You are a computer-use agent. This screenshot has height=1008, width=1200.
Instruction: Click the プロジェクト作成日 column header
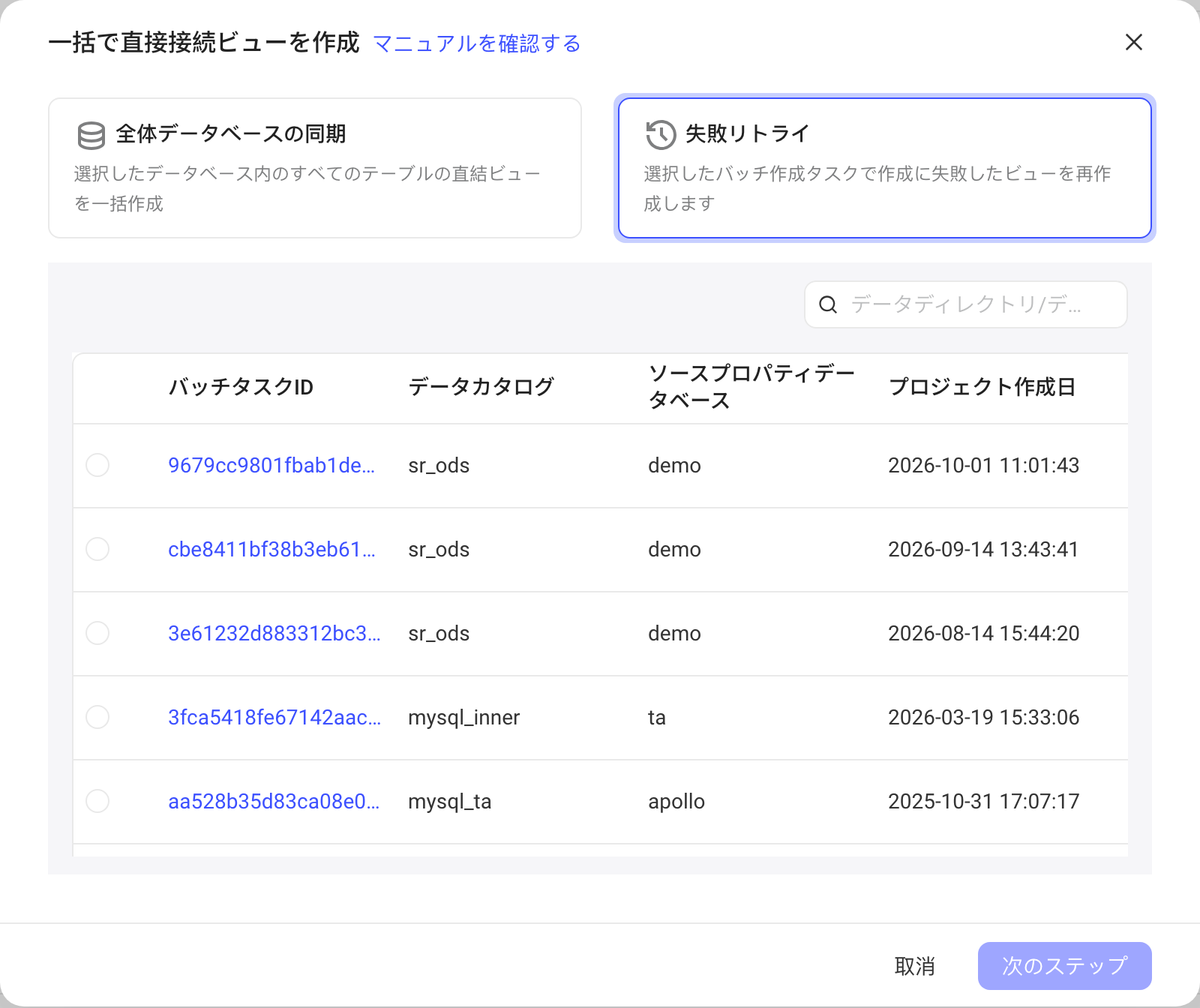982,387
